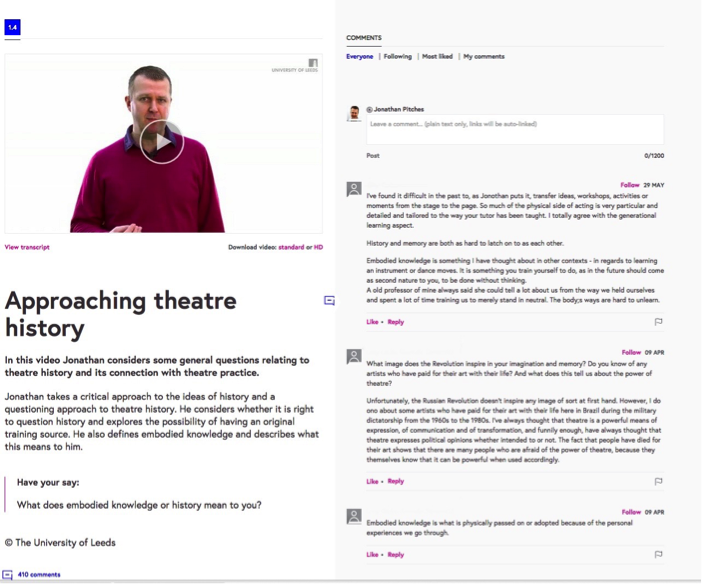Flag the embodied knowledge comment at the bottom
The image size is (702, 584).
[658, 554]
